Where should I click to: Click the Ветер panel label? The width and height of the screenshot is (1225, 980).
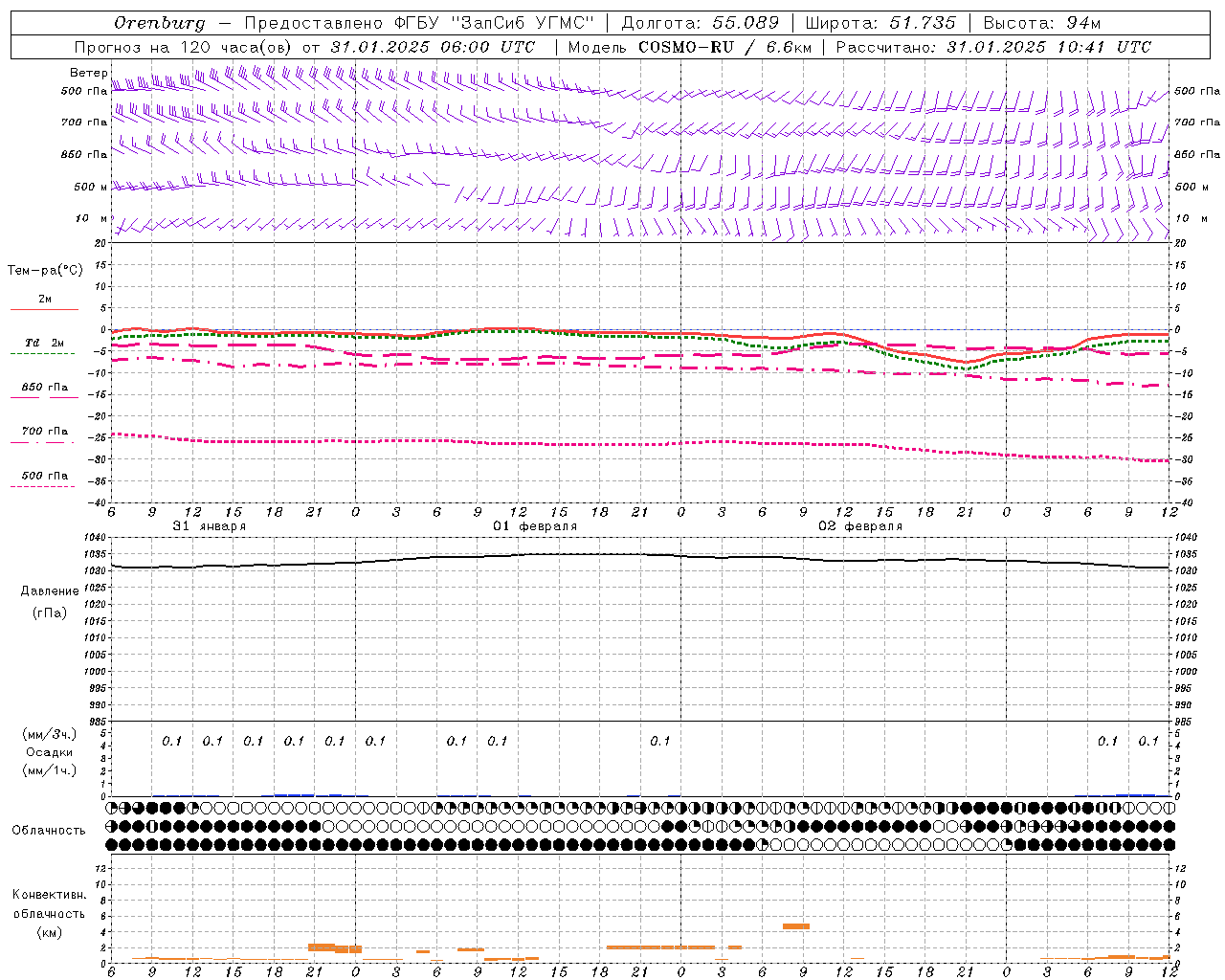pyautogui.click(x=89, y=73)
